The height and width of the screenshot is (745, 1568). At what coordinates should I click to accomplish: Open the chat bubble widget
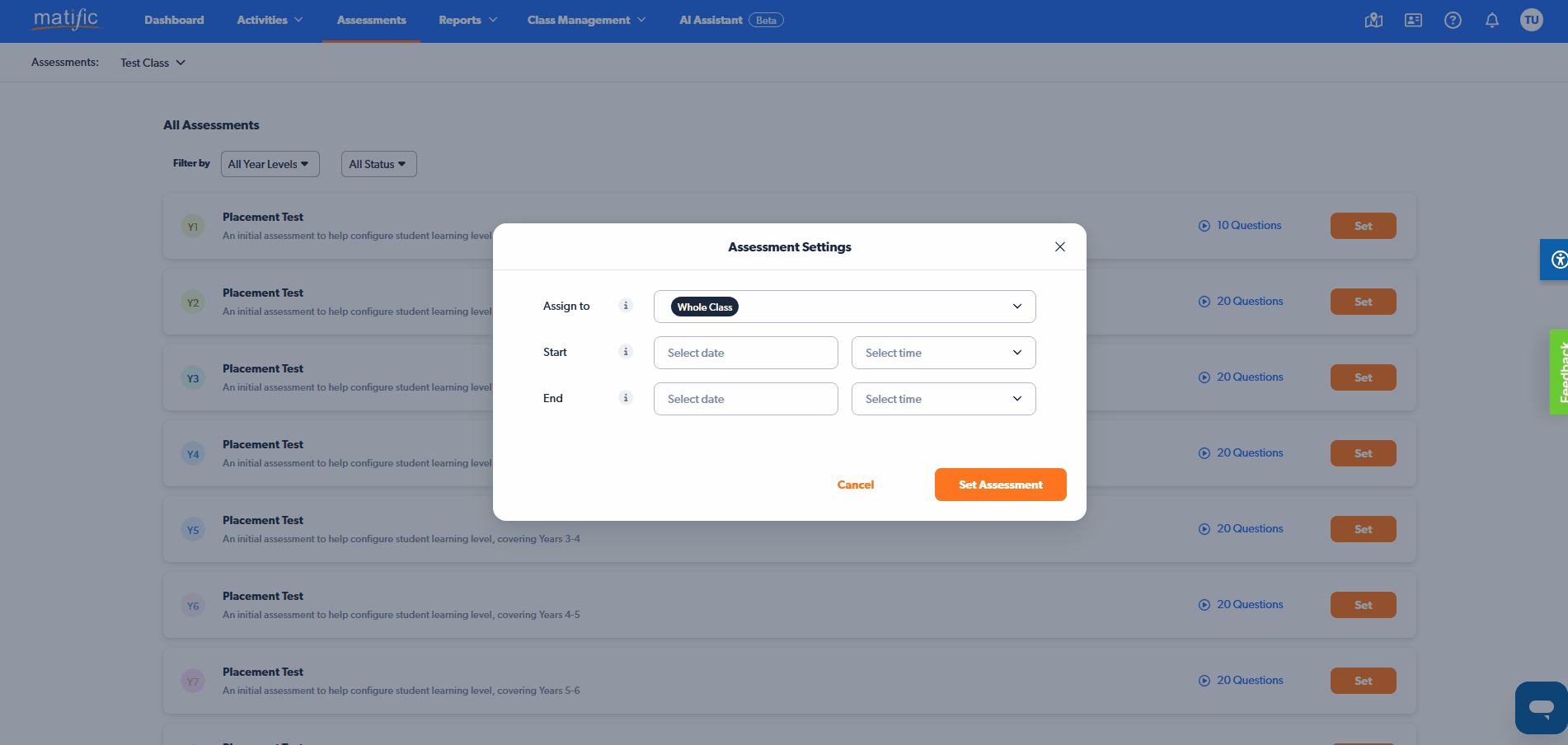pos(1540,707)
